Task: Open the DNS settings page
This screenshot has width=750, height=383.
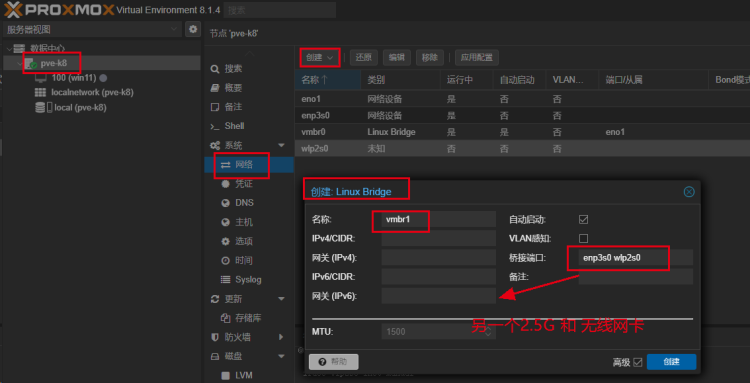Action: [x=244, y=203]
